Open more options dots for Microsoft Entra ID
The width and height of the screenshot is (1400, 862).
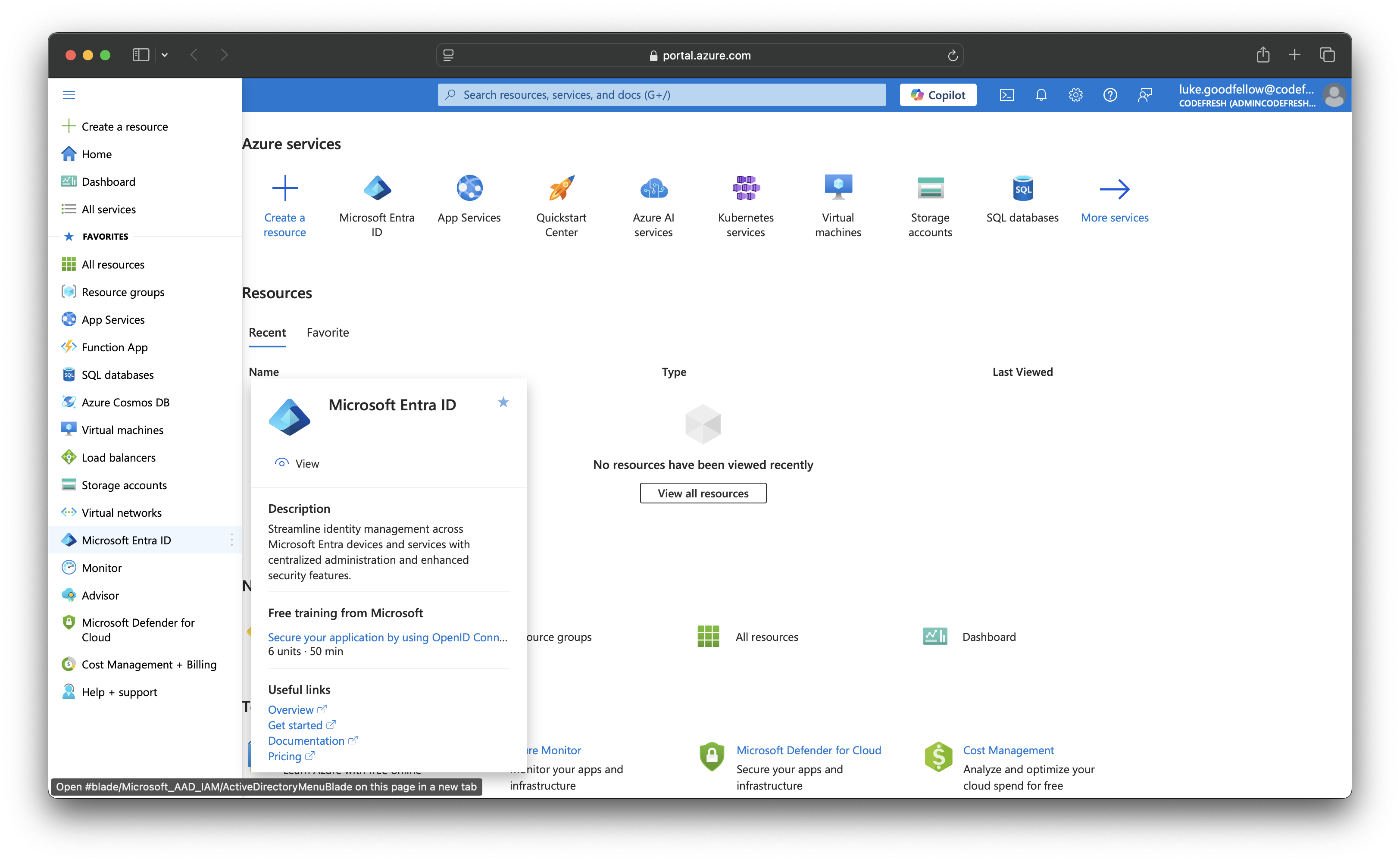point(231,540)
